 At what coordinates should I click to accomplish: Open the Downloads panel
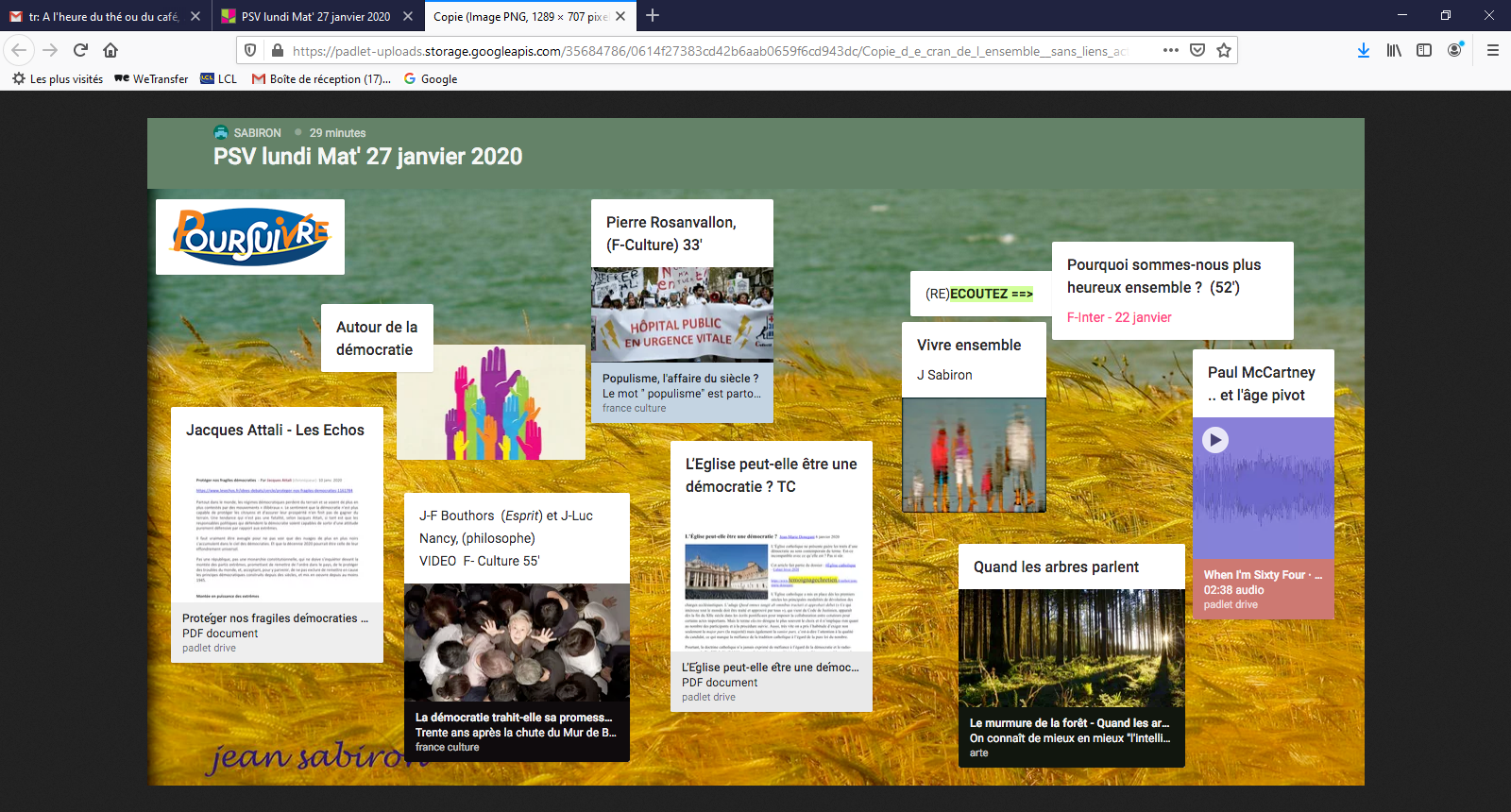coord(1363,50)
